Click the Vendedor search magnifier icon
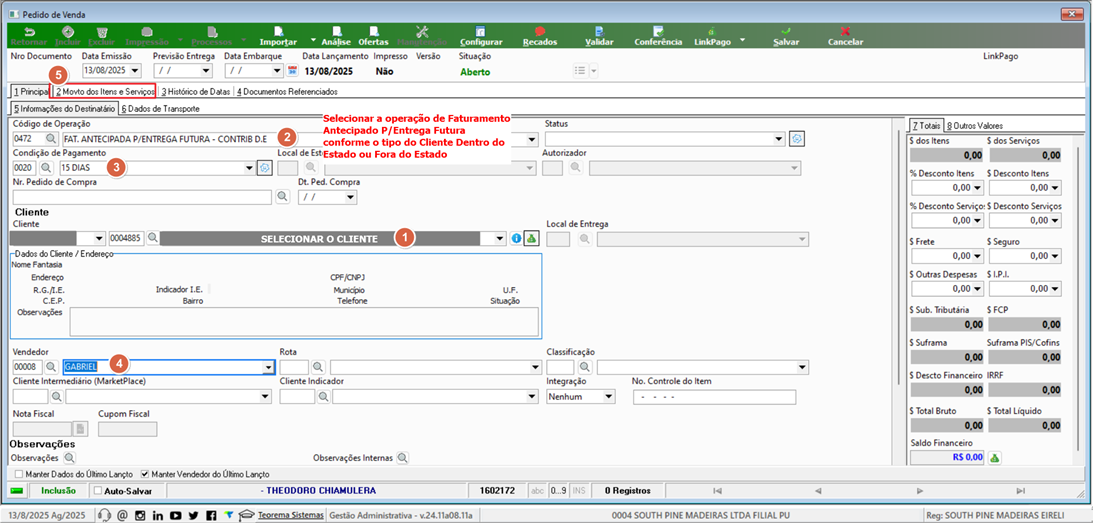The image size is (1093, 523). (x=53, y=367)
